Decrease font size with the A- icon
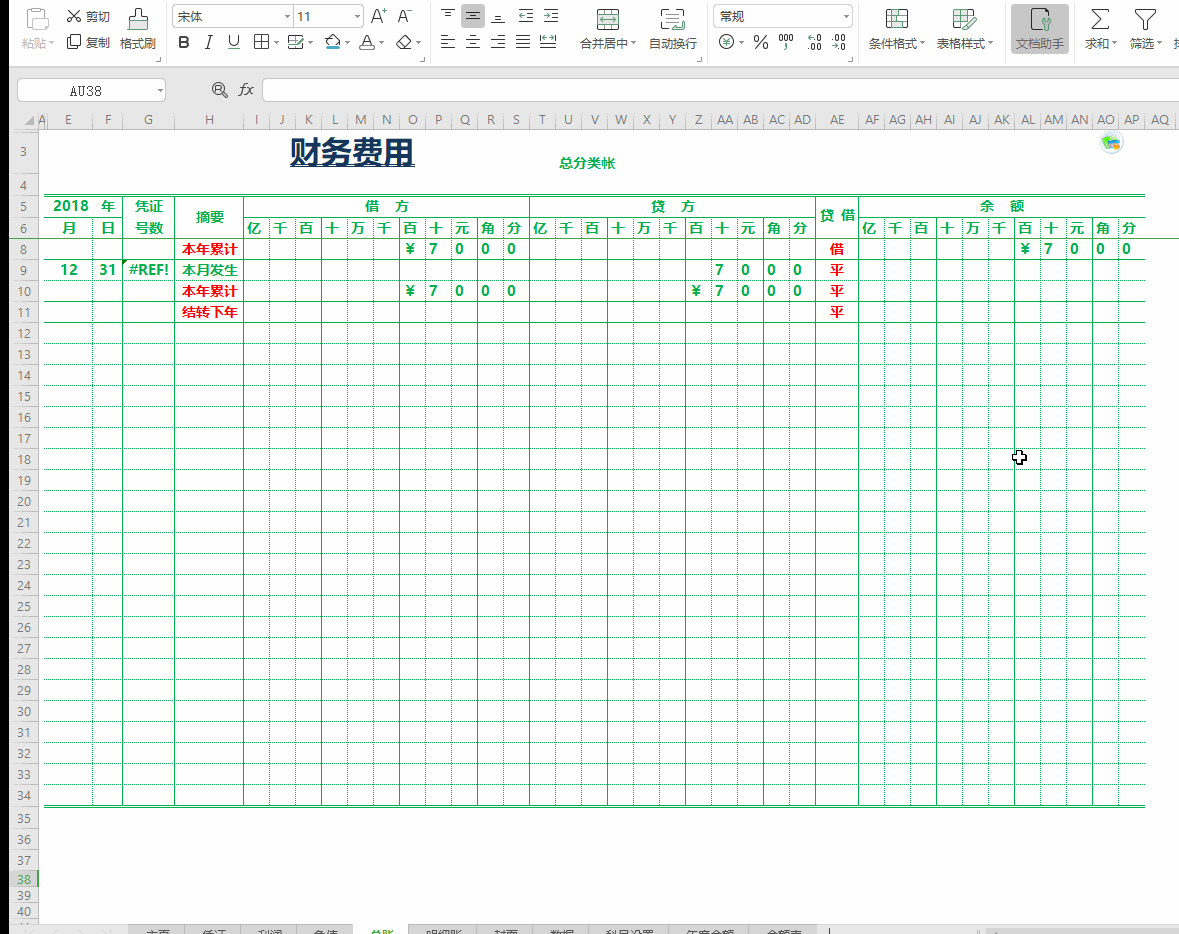 pyautogui.click(x=405, y=17)
